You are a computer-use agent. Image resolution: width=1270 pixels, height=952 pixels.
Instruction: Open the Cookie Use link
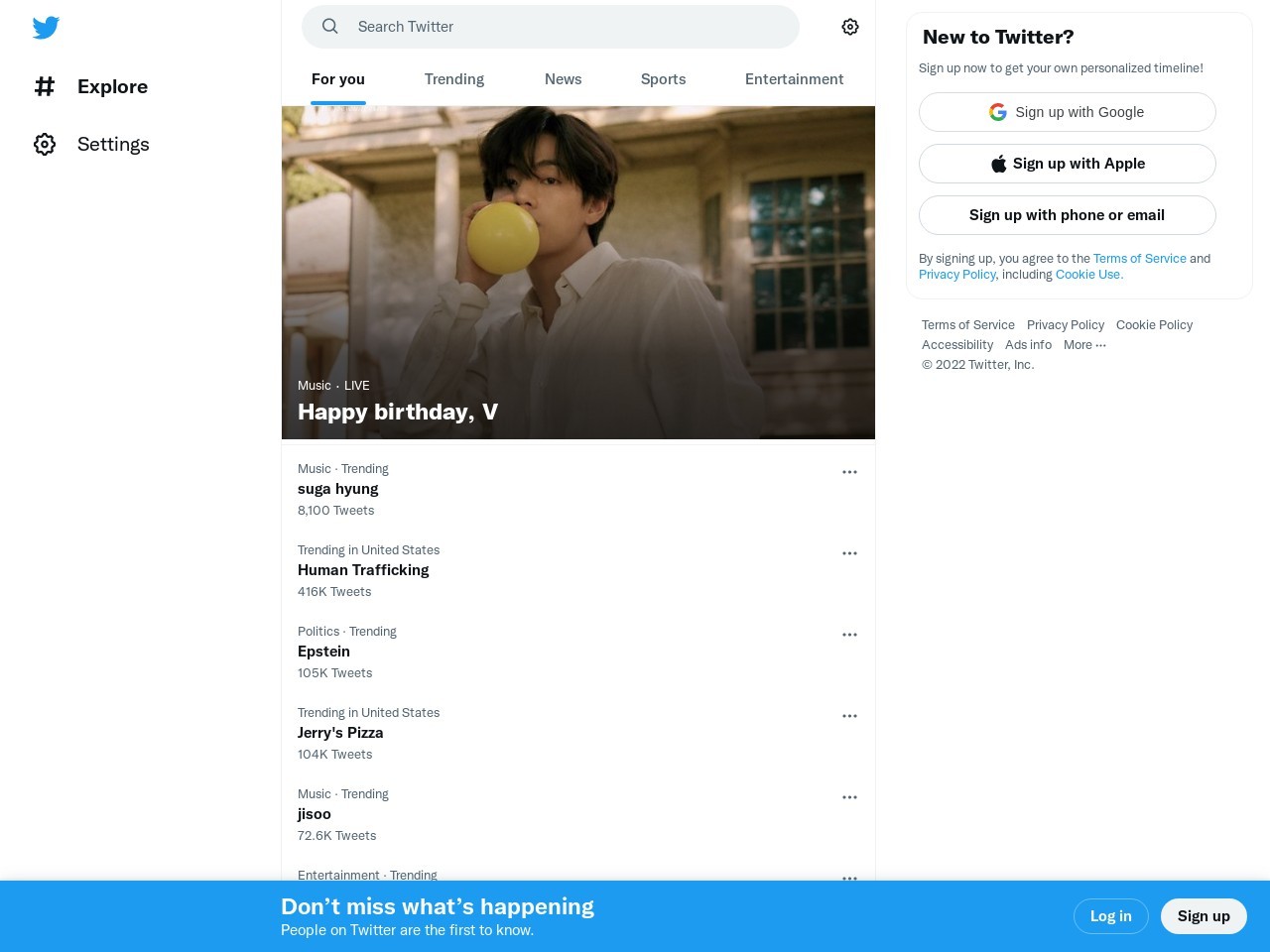click(x=1089, y=275)
